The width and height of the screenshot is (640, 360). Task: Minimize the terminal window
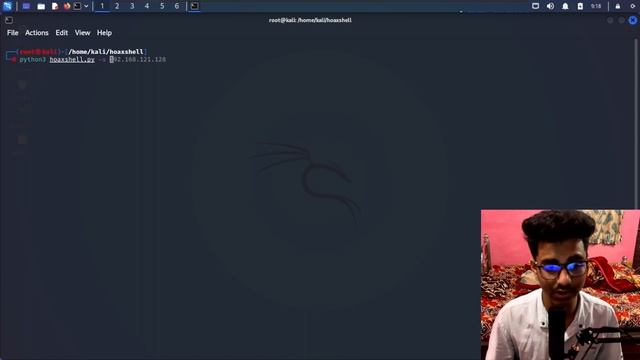click(610, 20)
